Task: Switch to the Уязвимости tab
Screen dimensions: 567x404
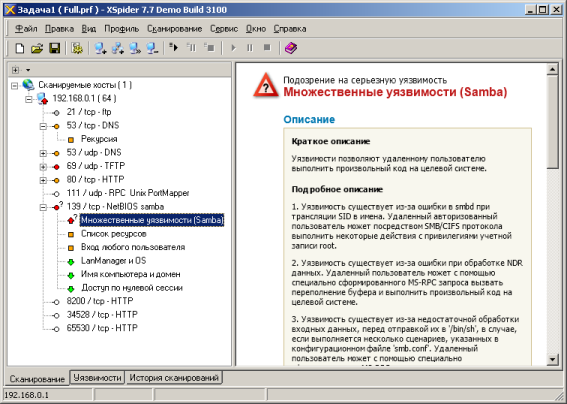Action: click(97, 378)
